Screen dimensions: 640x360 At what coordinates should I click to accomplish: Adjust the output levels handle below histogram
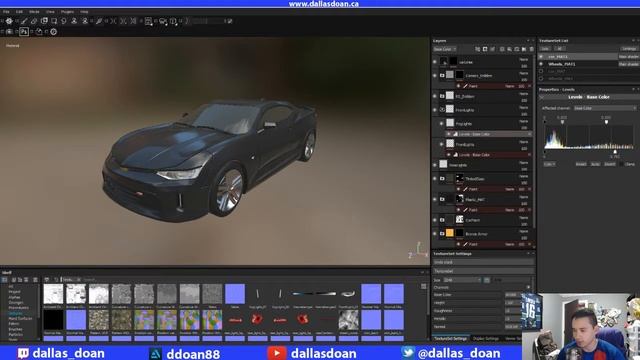(615, 152)
